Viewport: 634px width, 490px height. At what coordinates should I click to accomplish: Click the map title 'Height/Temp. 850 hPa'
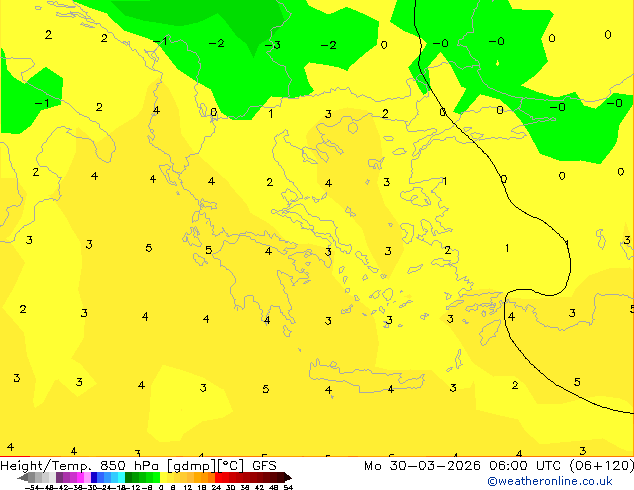[80, 466]
